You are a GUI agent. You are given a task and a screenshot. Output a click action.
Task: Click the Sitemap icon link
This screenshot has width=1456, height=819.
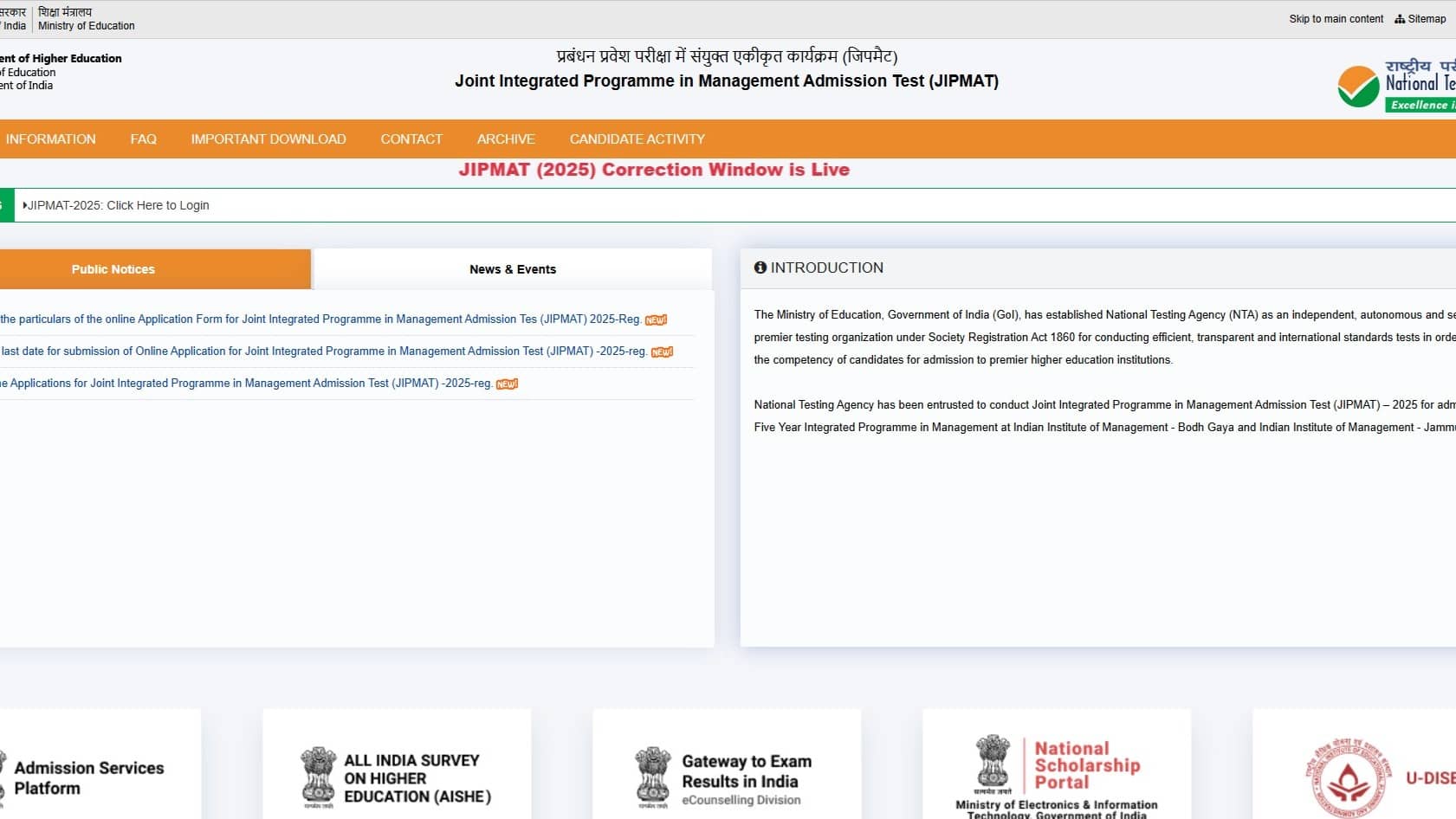tap(1420, 19)
